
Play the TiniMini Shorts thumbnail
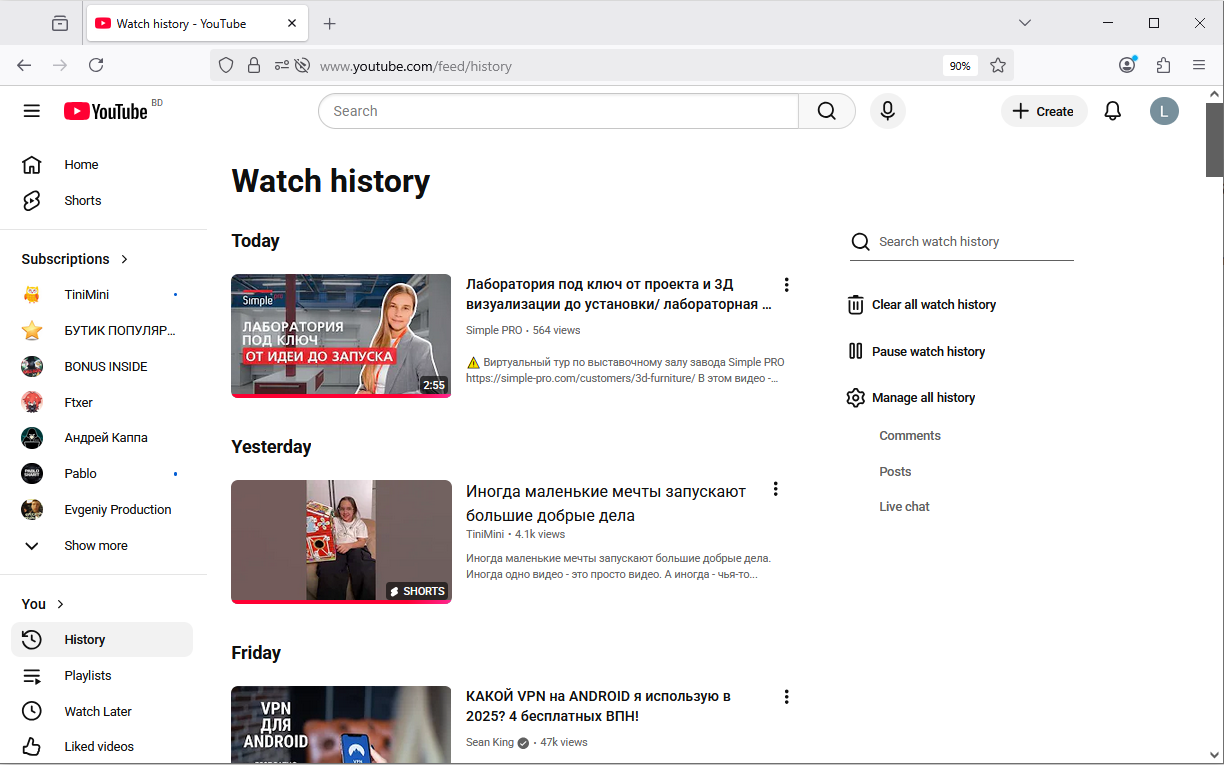pos(341,542)
